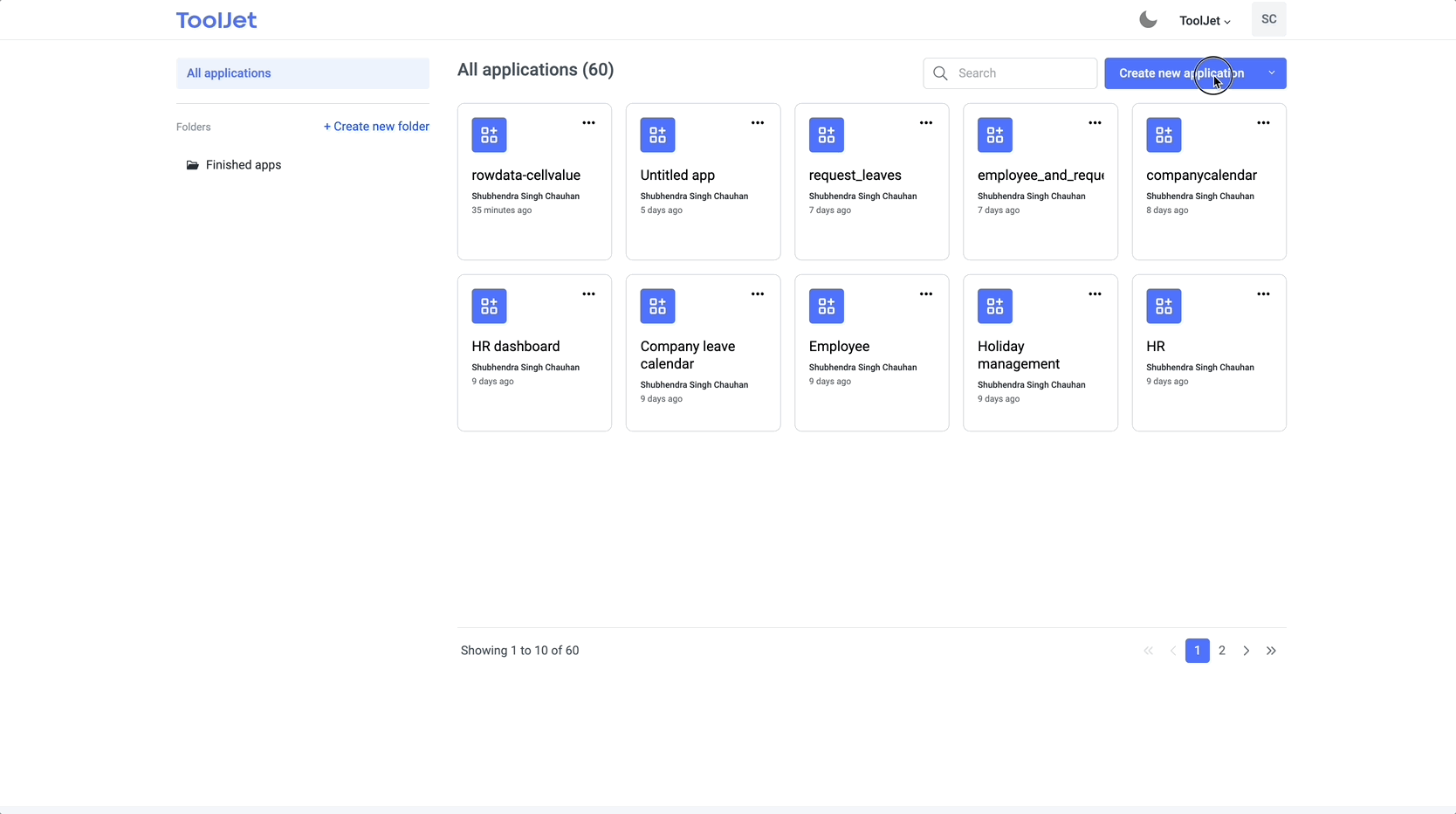The width and height of the screenshot is (1456, 814).
Task: Click the All applications (60) heading
Action: [x=535, y=70]
